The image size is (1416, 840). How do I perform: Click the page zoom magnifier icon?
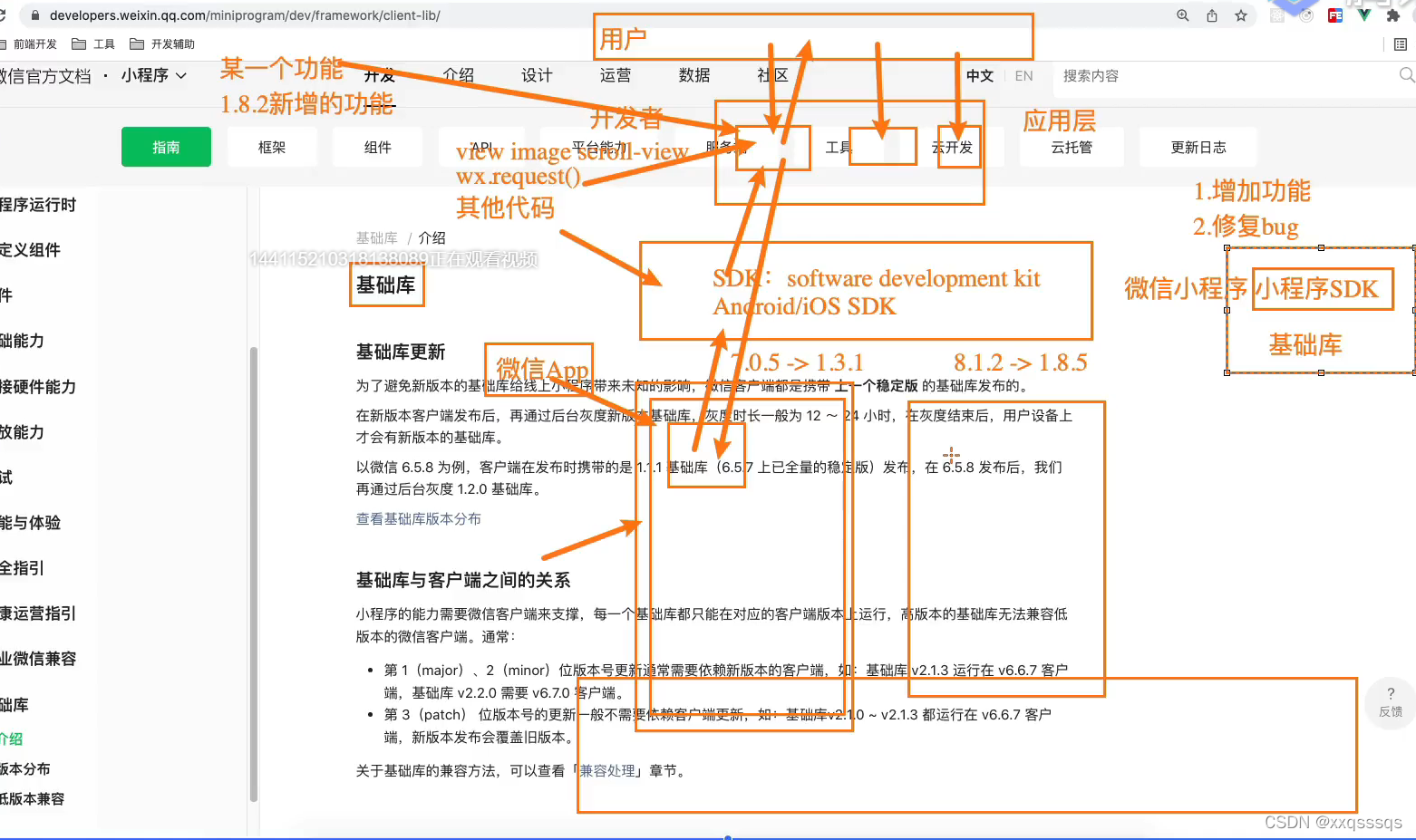click(1183, 15)
